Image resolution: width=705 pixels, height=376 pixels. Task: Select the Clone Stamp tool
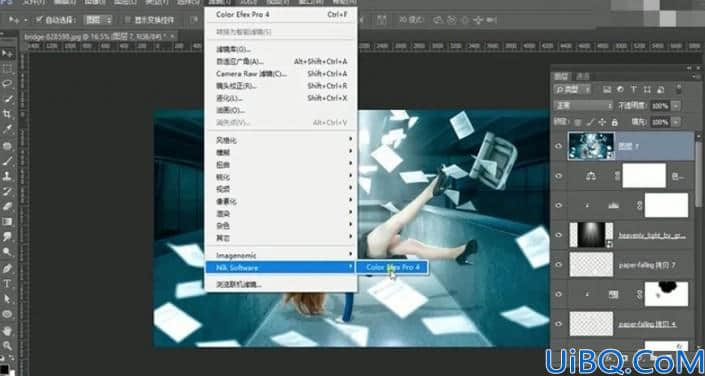point(7,176)
